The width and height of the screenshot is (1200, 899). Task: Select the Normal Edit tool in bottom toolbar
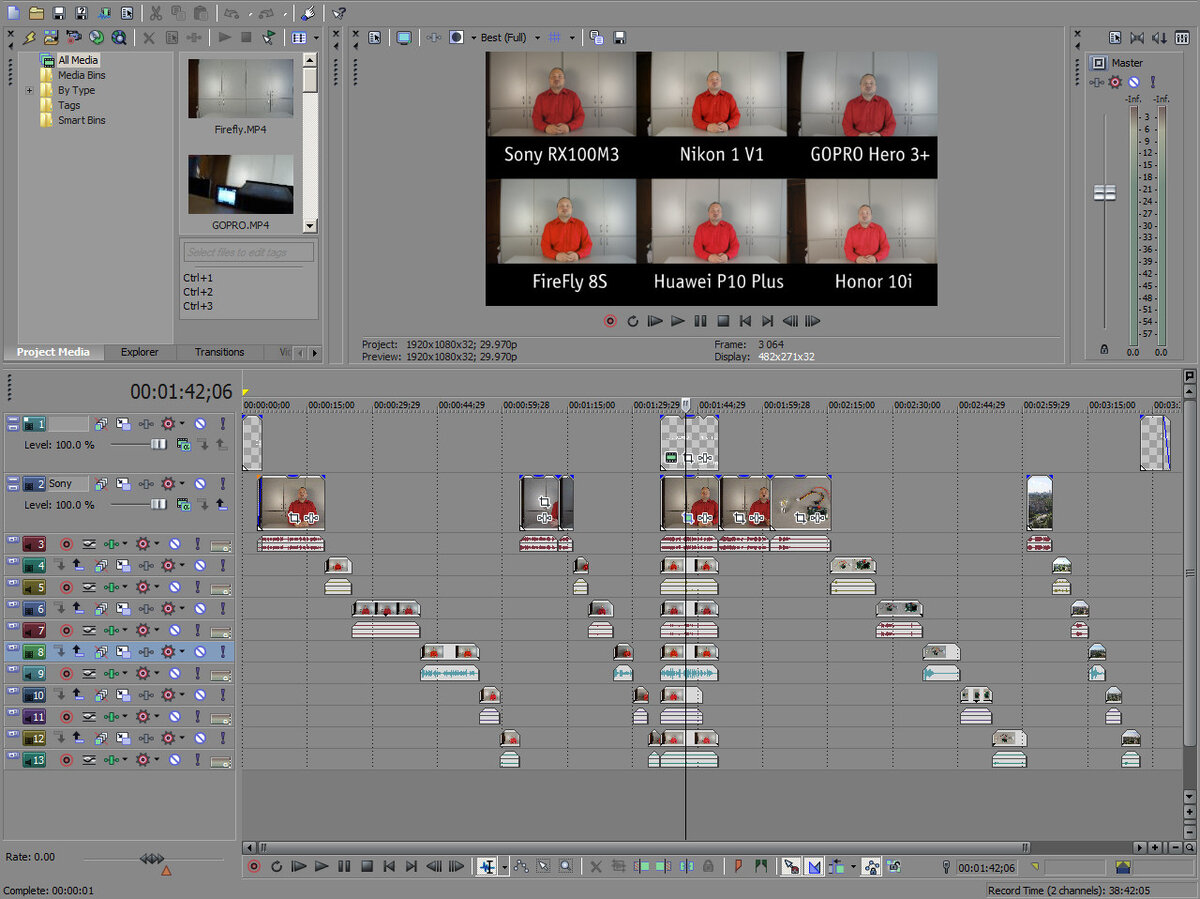[x=487, y=867]
